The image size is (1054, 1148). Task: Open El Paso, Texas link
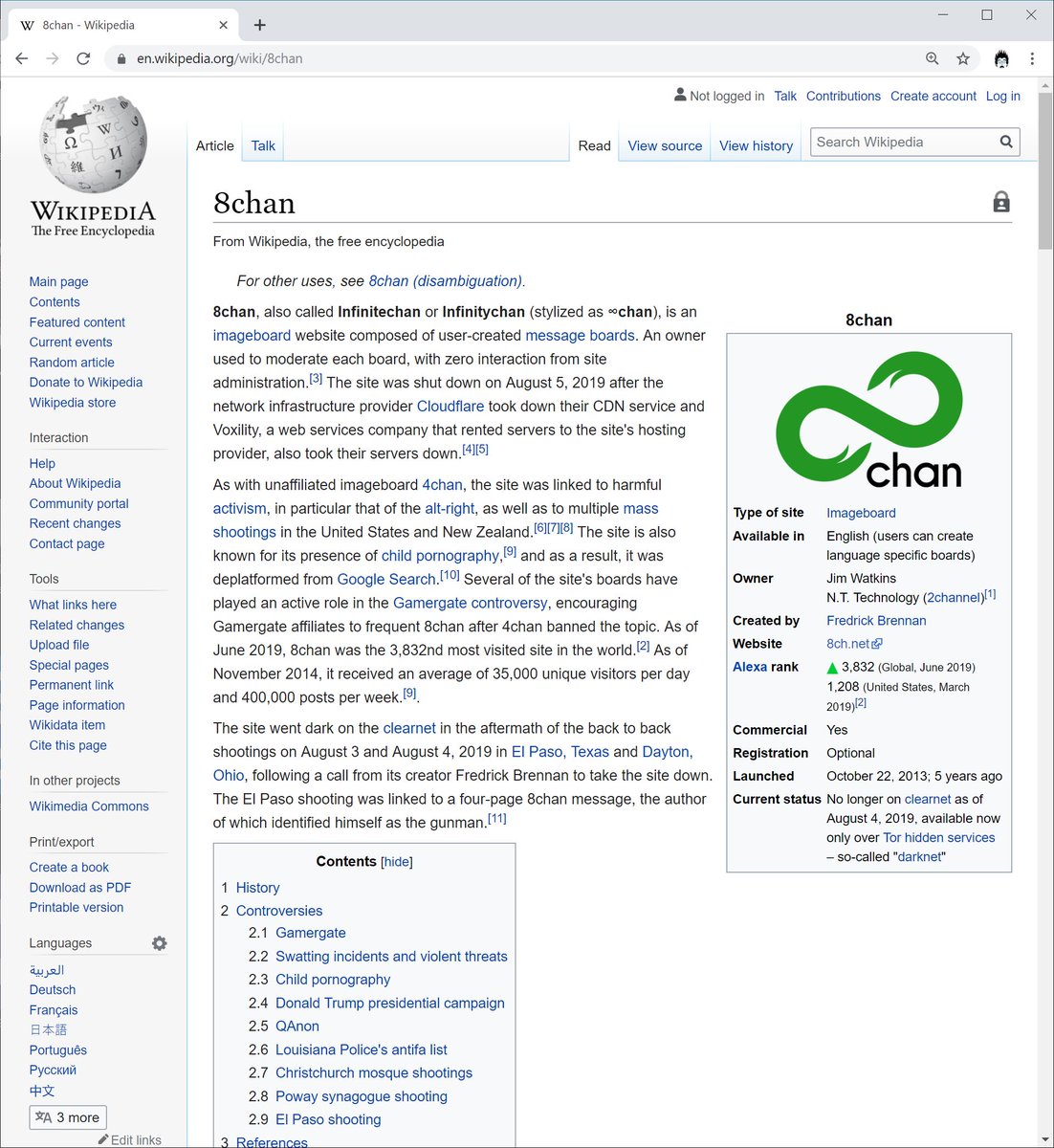coord(560,751)
